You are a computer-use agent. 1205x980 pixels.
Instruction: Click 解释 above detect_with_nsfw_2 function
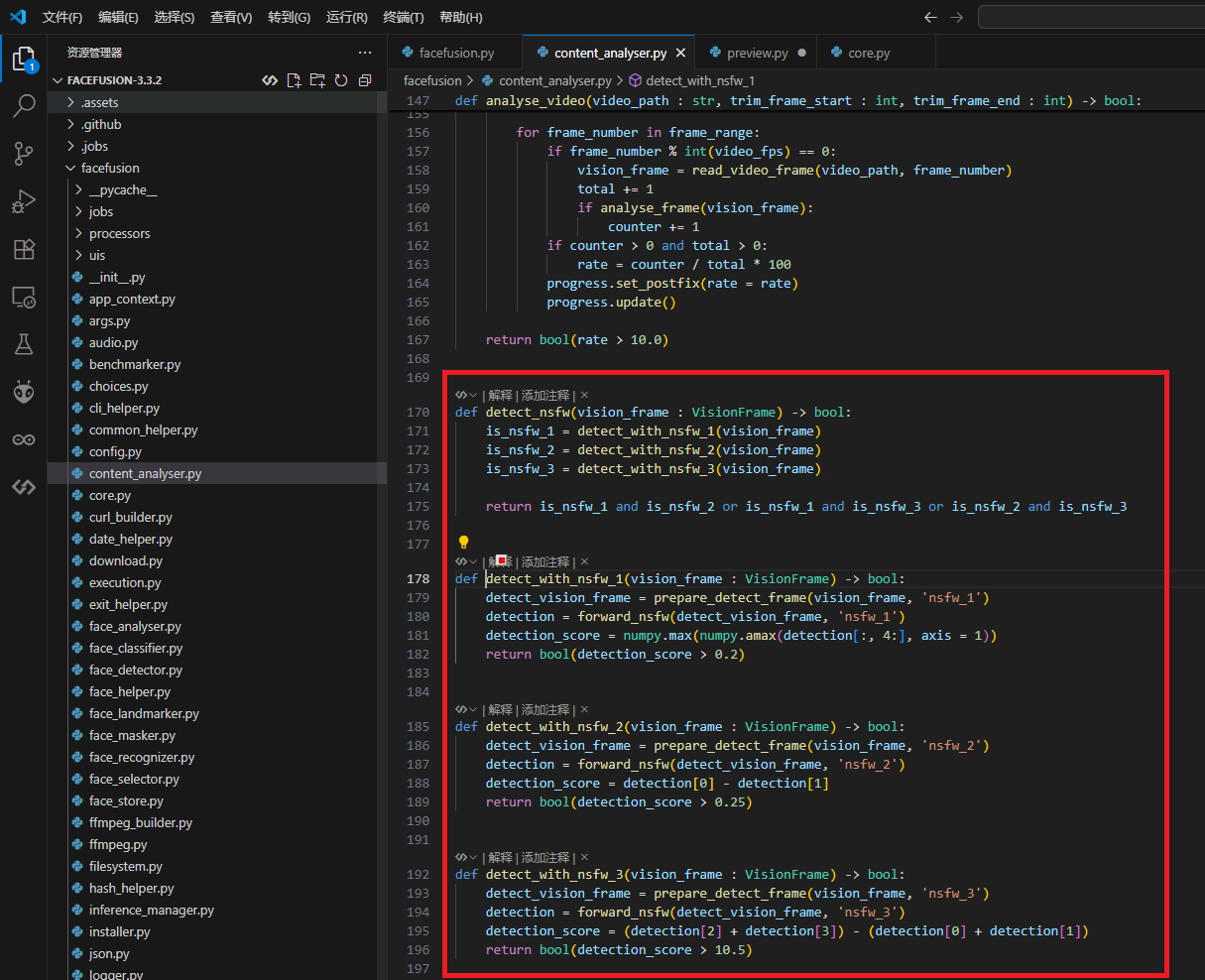pyautogui.click(x=500, y=709)
